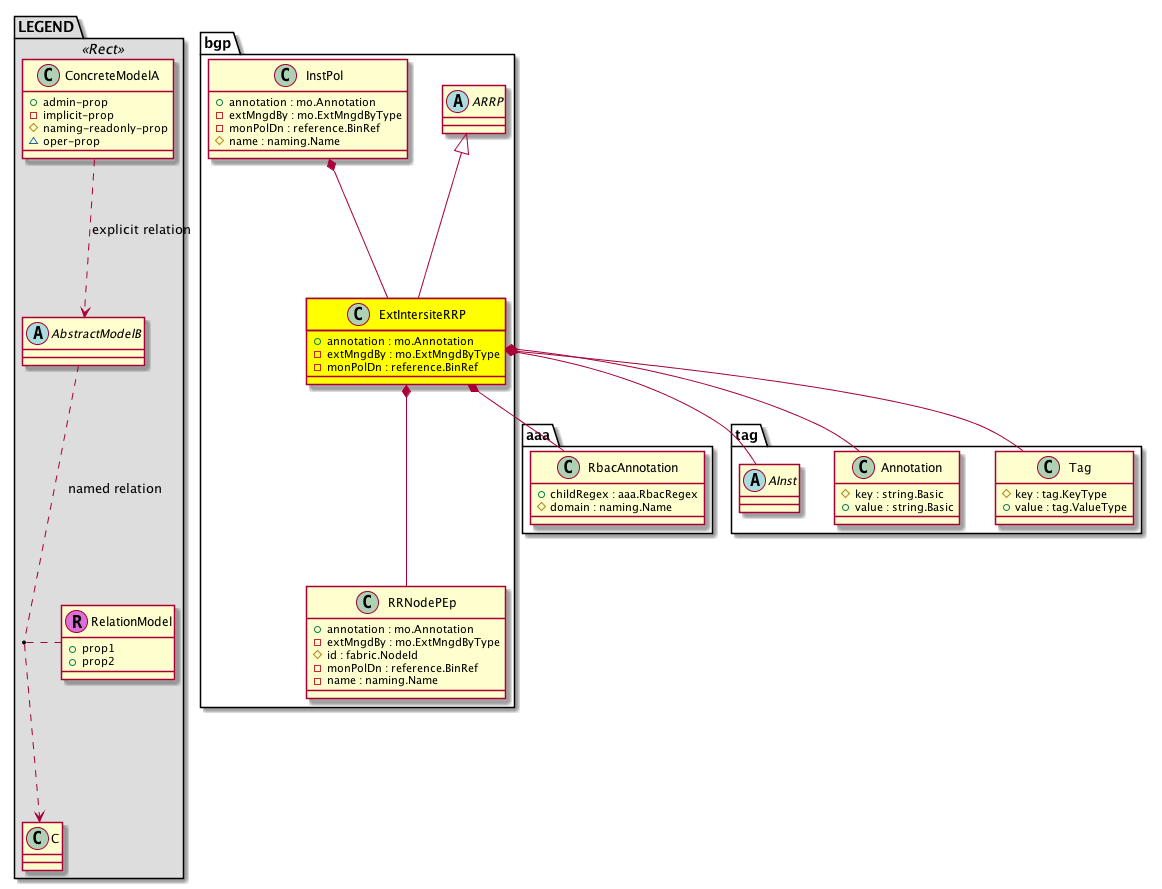Select the aaa package tab

(x=540, y=434)
